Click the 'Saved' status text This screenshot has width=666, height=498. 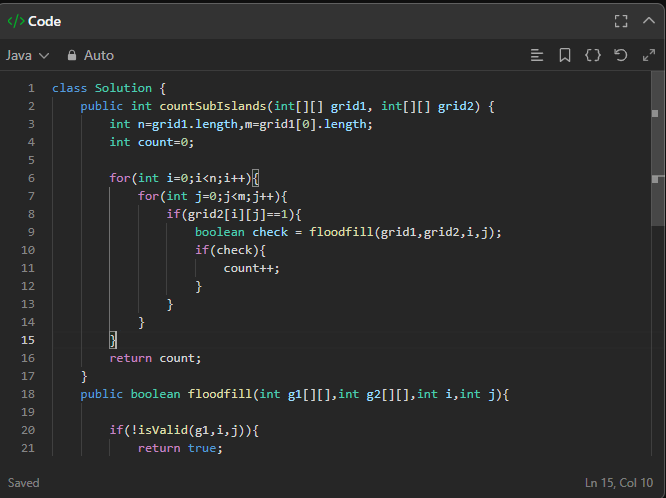point(23,483)
